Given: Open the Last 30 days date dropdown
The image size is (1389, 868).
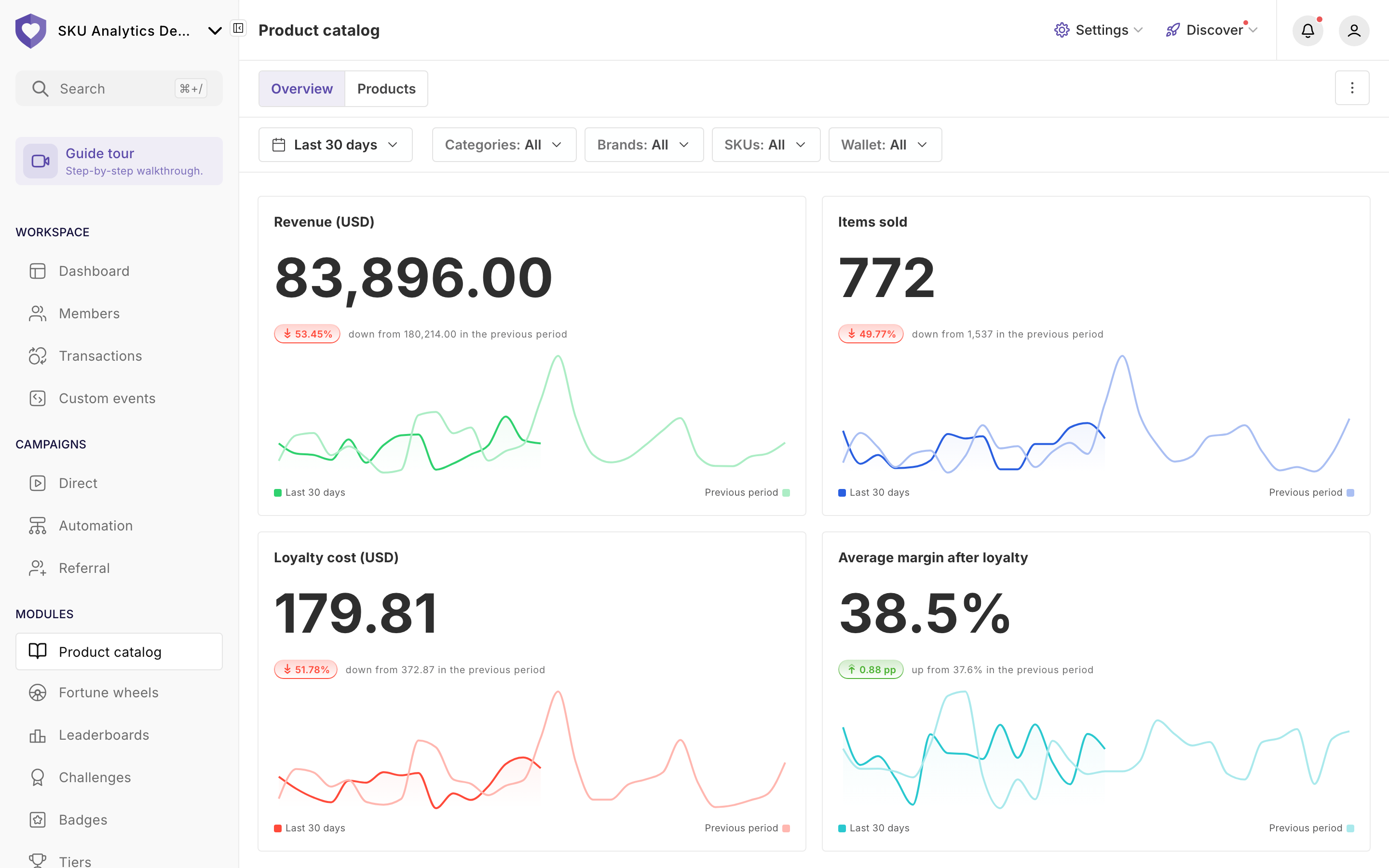Looking at the screenshot, I should (335, 145).
